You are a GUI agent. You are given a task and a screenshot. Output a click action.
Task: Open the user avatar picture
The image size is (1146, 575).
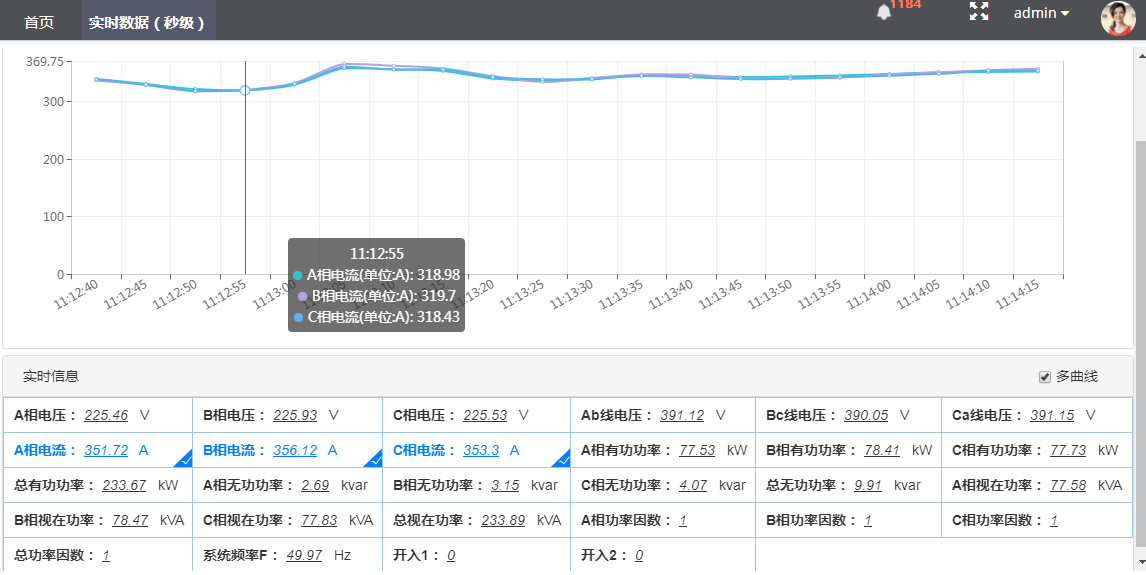tap(1117, 18)
